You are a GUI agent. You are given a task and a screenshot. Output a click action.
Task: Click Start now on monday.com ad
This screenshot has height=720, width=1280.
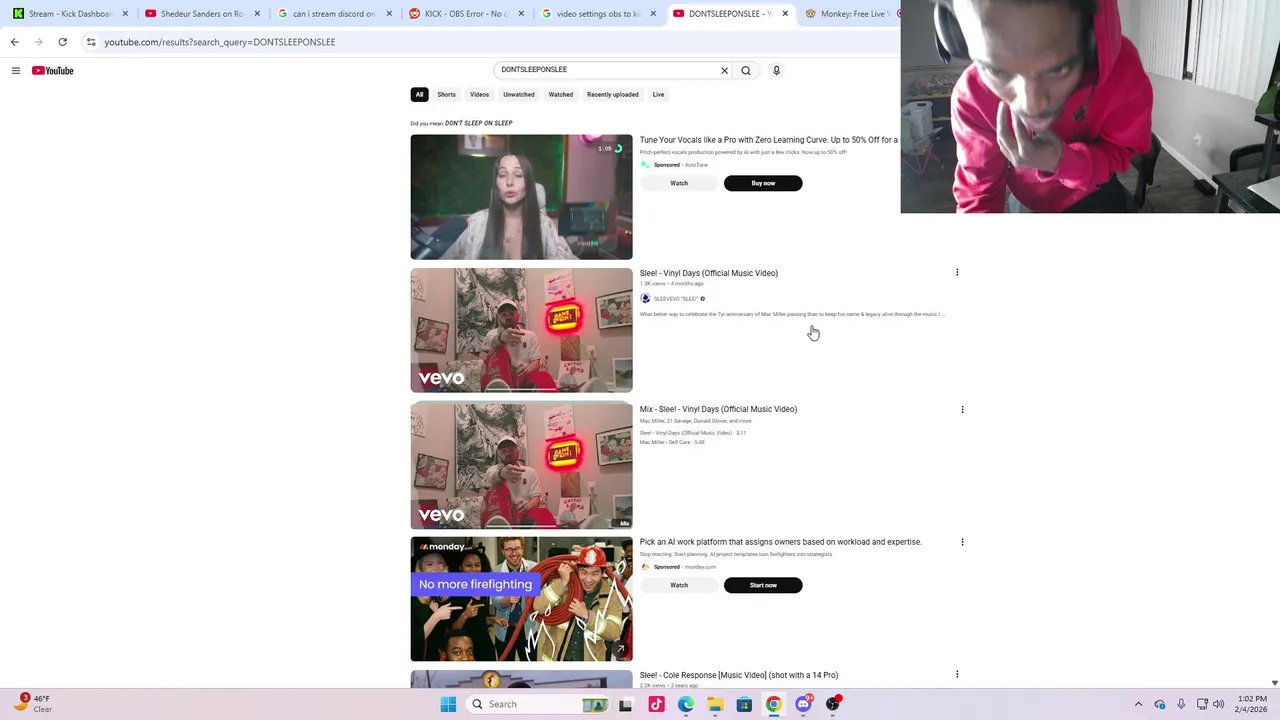[763, 585]
